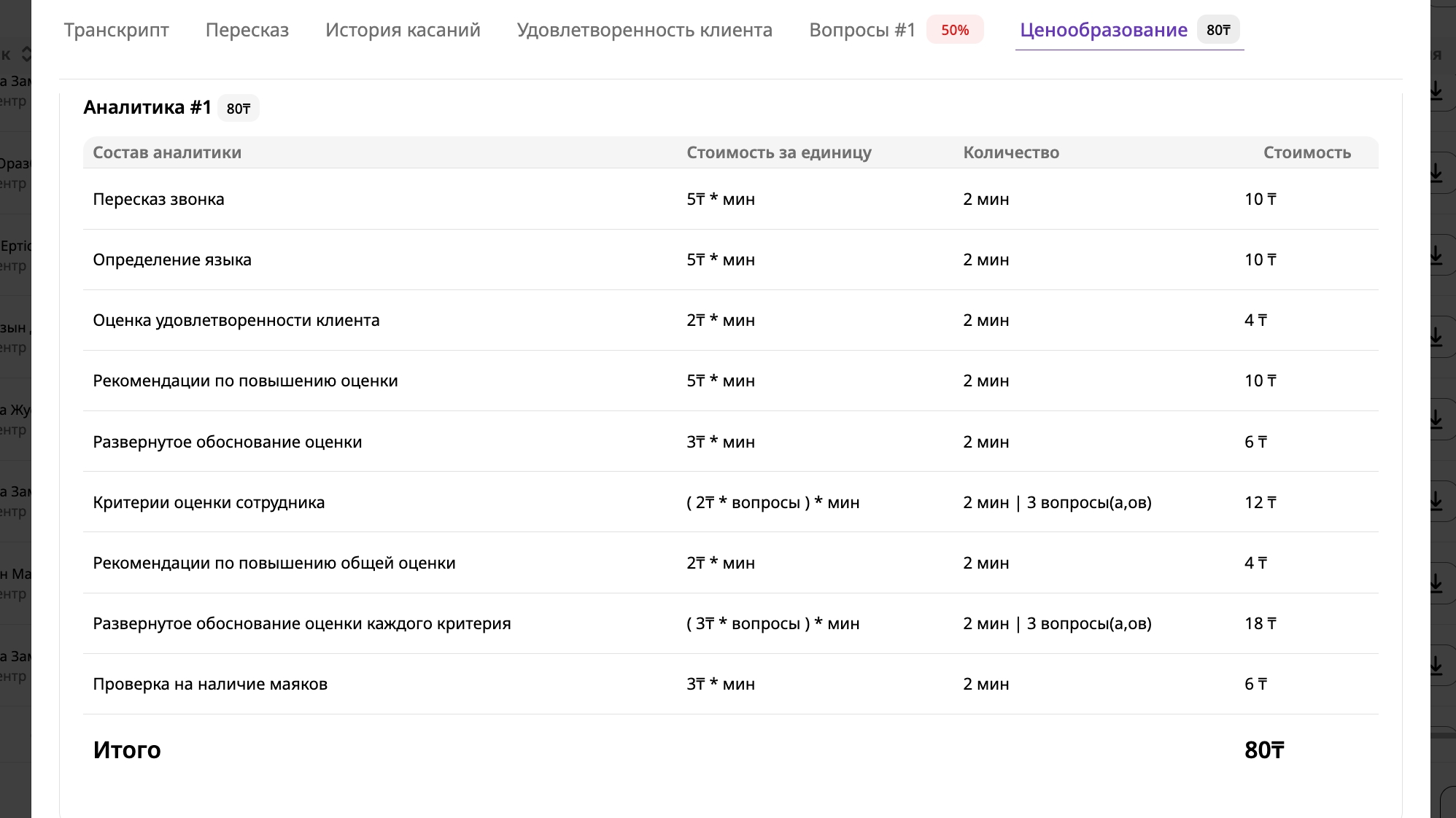Click the sort arrows icon in the background column header

26,54
